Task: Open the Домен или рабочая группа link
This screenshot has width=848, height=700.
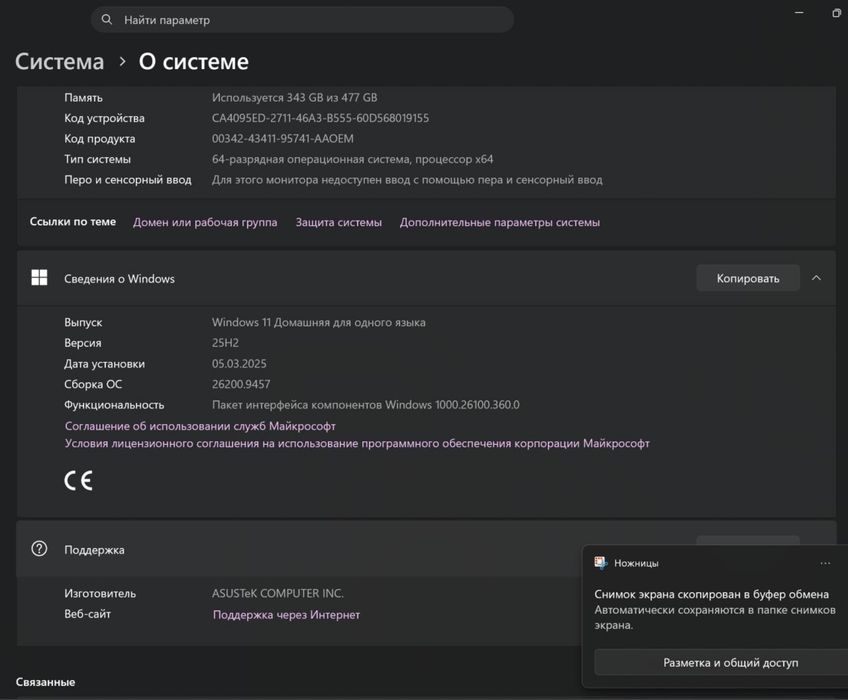Action: point(205,222)
